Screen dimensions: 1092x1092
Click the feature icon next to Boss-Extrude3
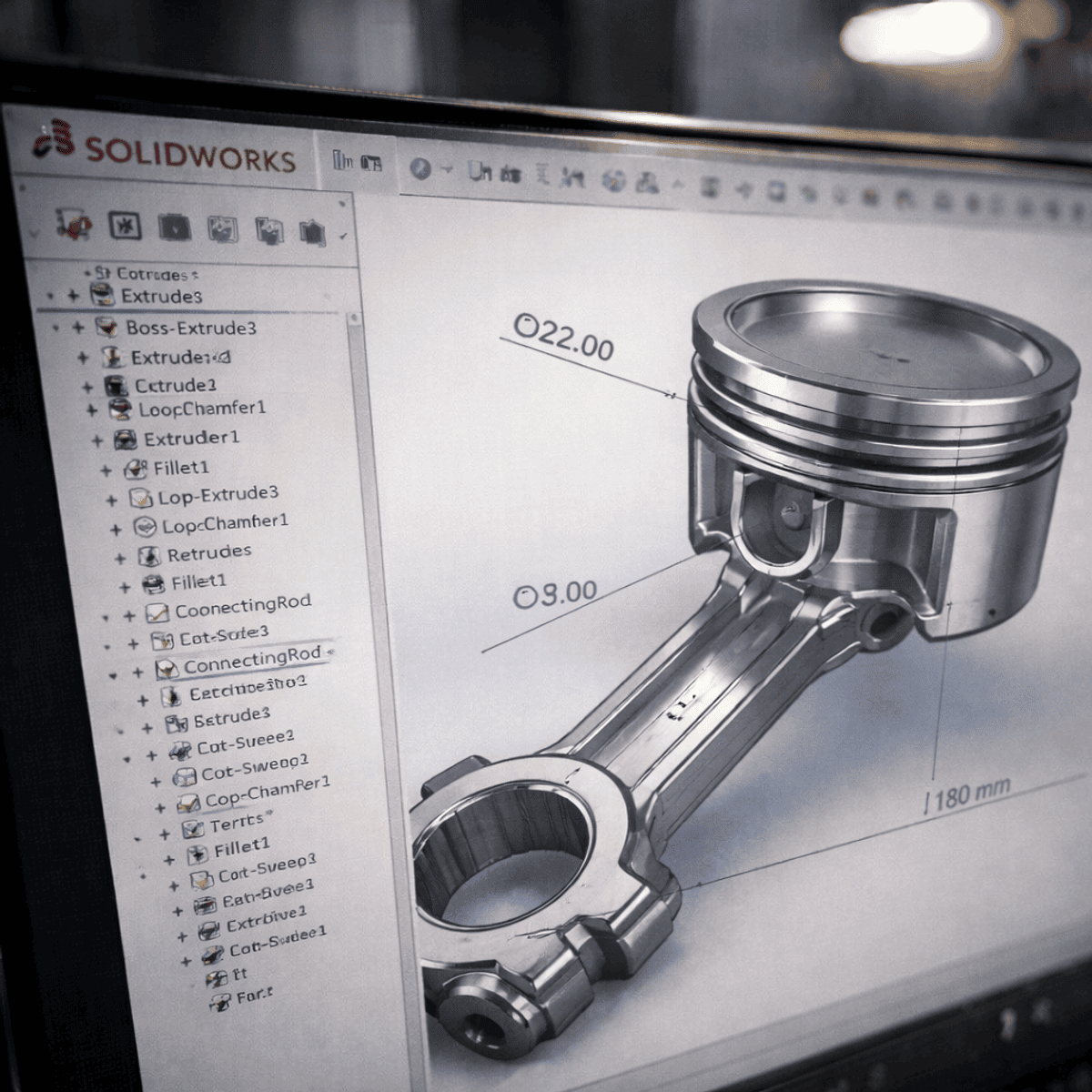(106, 327)
